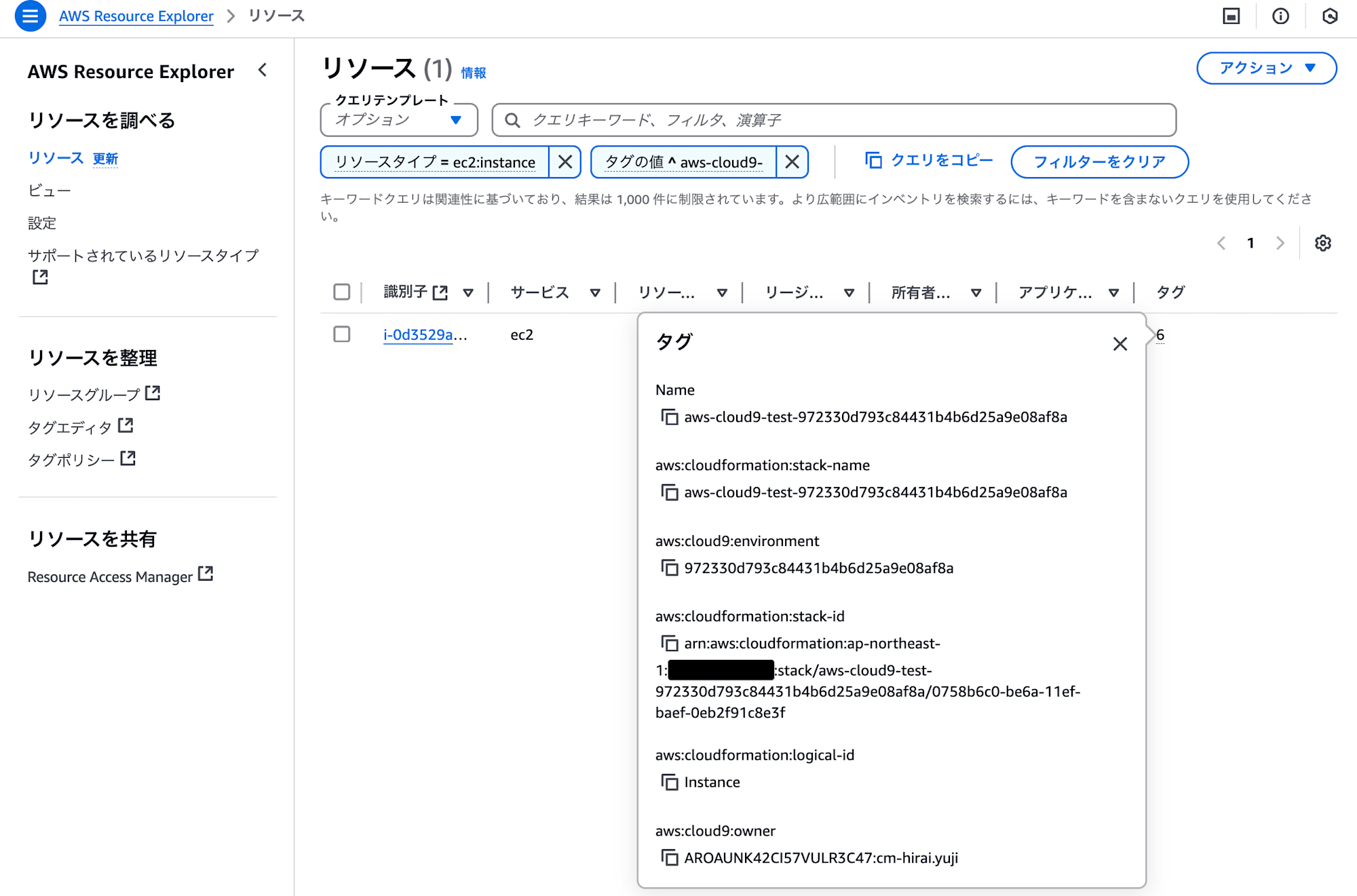This screenshot has width=1357, height=896.
Task: Focus the query keyword search field
Action: coord(834,120)
